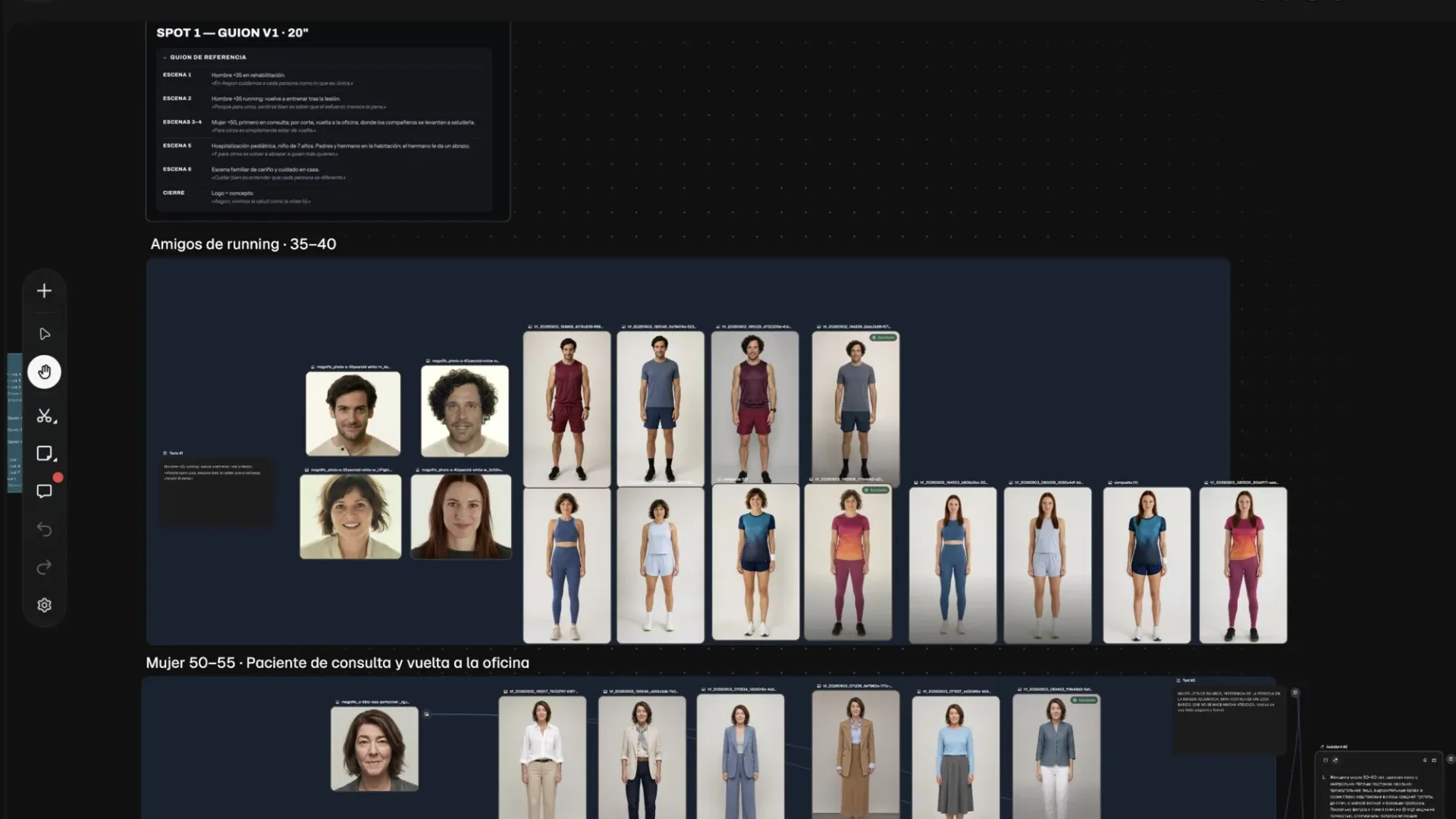The width and height of the screenshot is (1456, 819).
Task: Select red-haired woman in magenta leggings
Action: point(1243,566)
